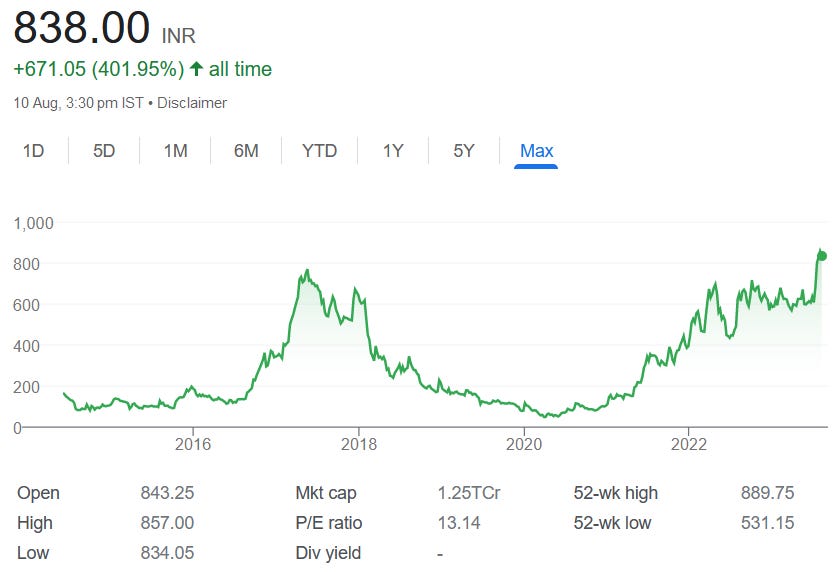The width and height of the screenshot is (837, 572).
Task: Click the 52-wk high value 889.75
Action: click(768, 492)
